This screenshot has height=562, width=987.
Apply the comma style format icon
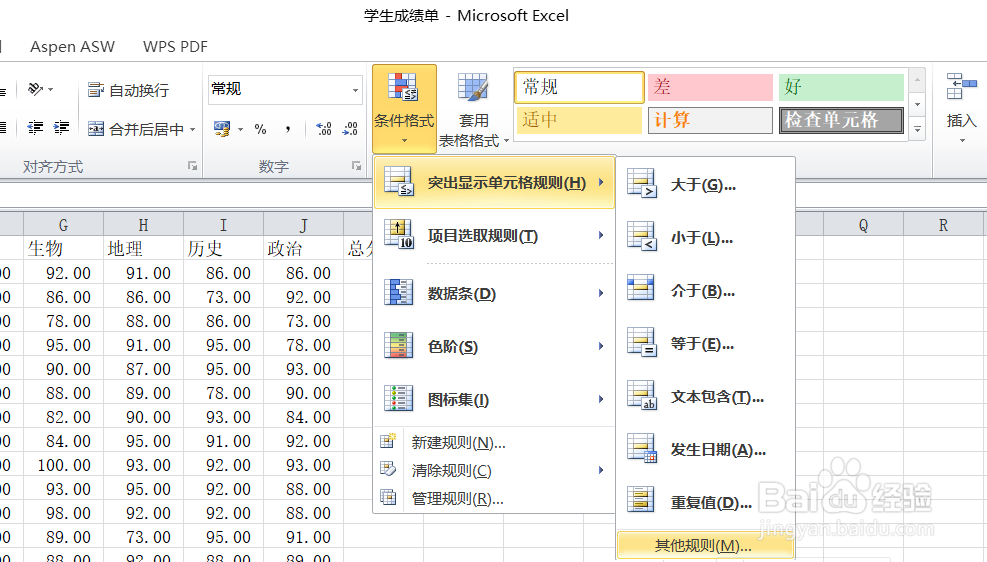point(288,129)
